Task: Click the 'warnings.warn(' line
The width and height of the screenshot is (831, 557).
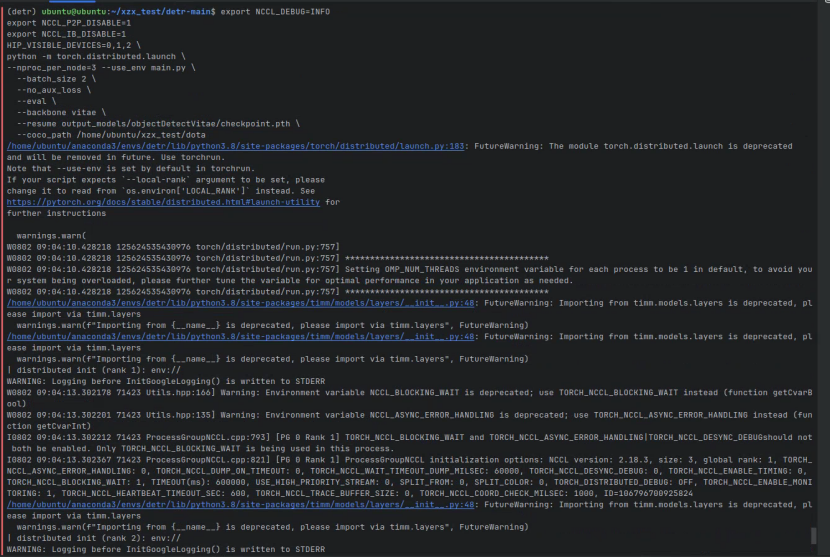Action: pyautogui.click(x=51, y=236)
